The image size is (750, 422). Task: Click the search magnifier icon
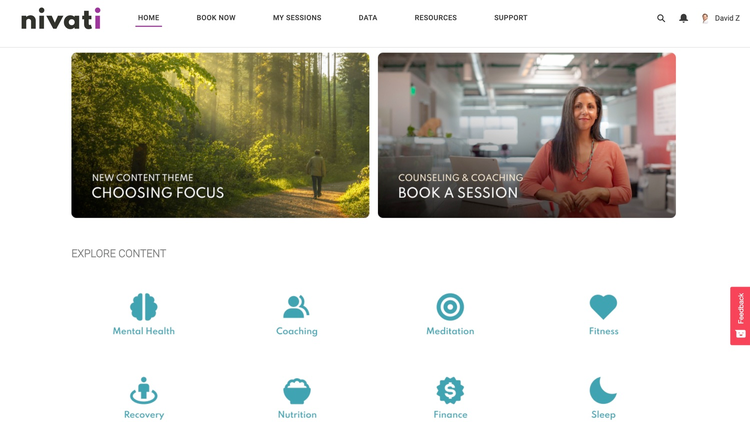661,18
